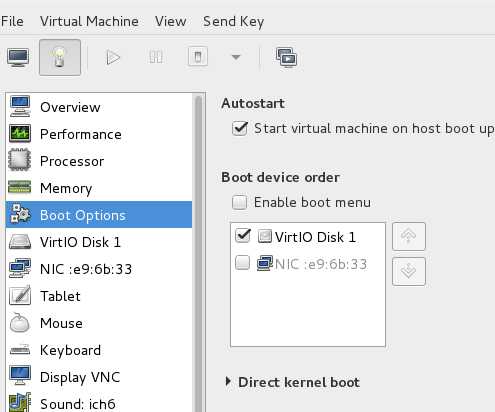Move boot device down with the arrow
This screenshot has height=412, width=495.
409,271
